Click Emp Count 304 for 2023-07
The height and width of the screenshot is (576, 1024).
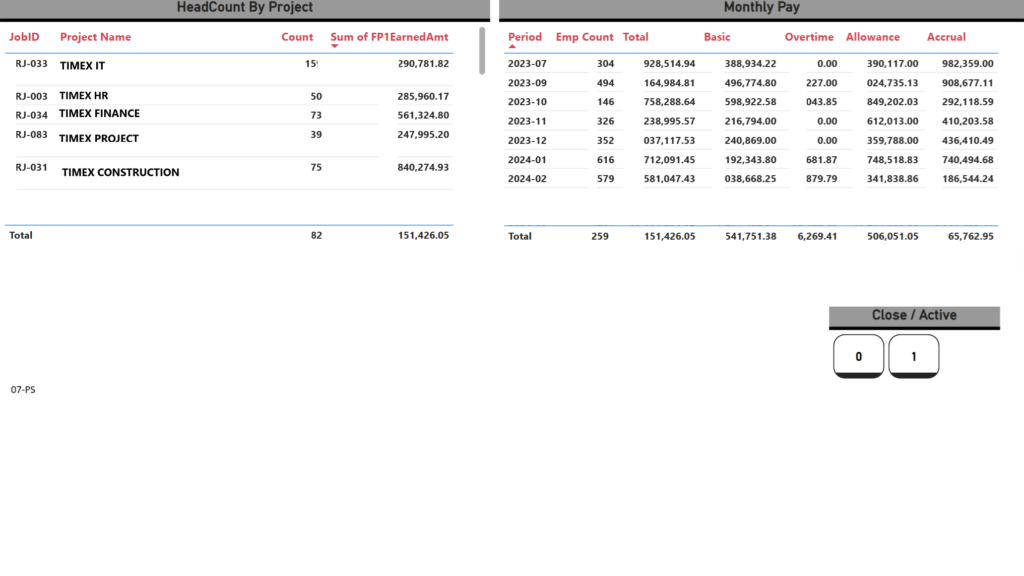coord(605,64)
